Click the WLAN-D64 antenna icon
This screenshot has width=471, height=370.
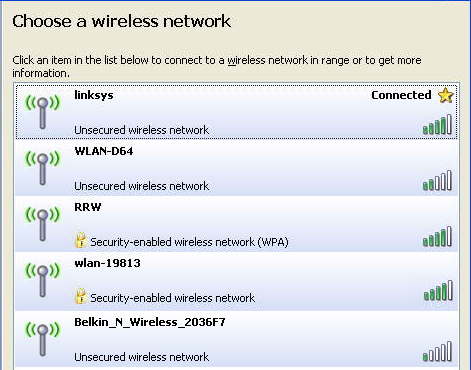(42, 168)
